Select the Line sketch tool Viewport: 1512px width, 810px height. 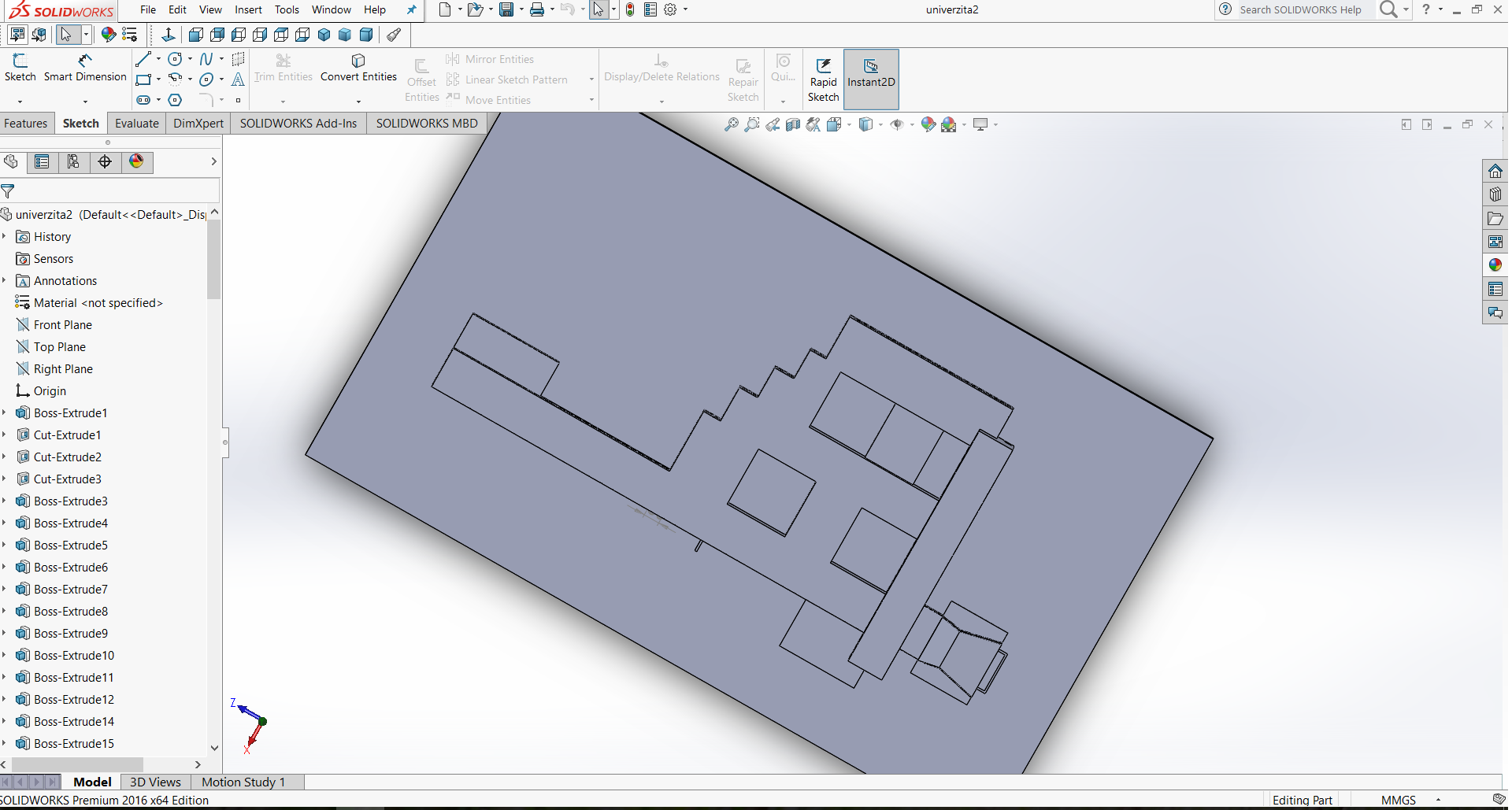click(143, 59)
